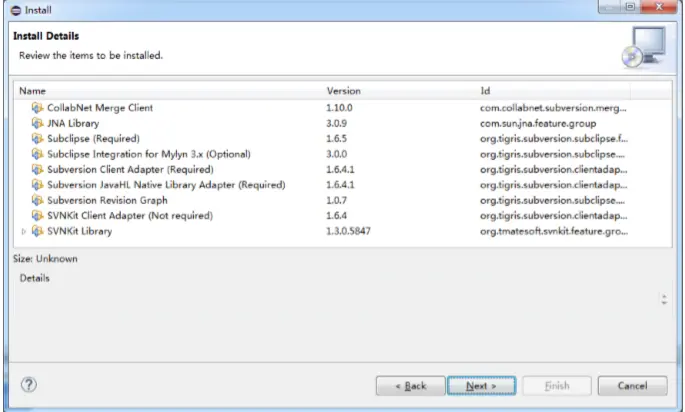Click version 1.6.4 of SVNKit Client Adapter
685x412 pixels.
tap(336, 215)
